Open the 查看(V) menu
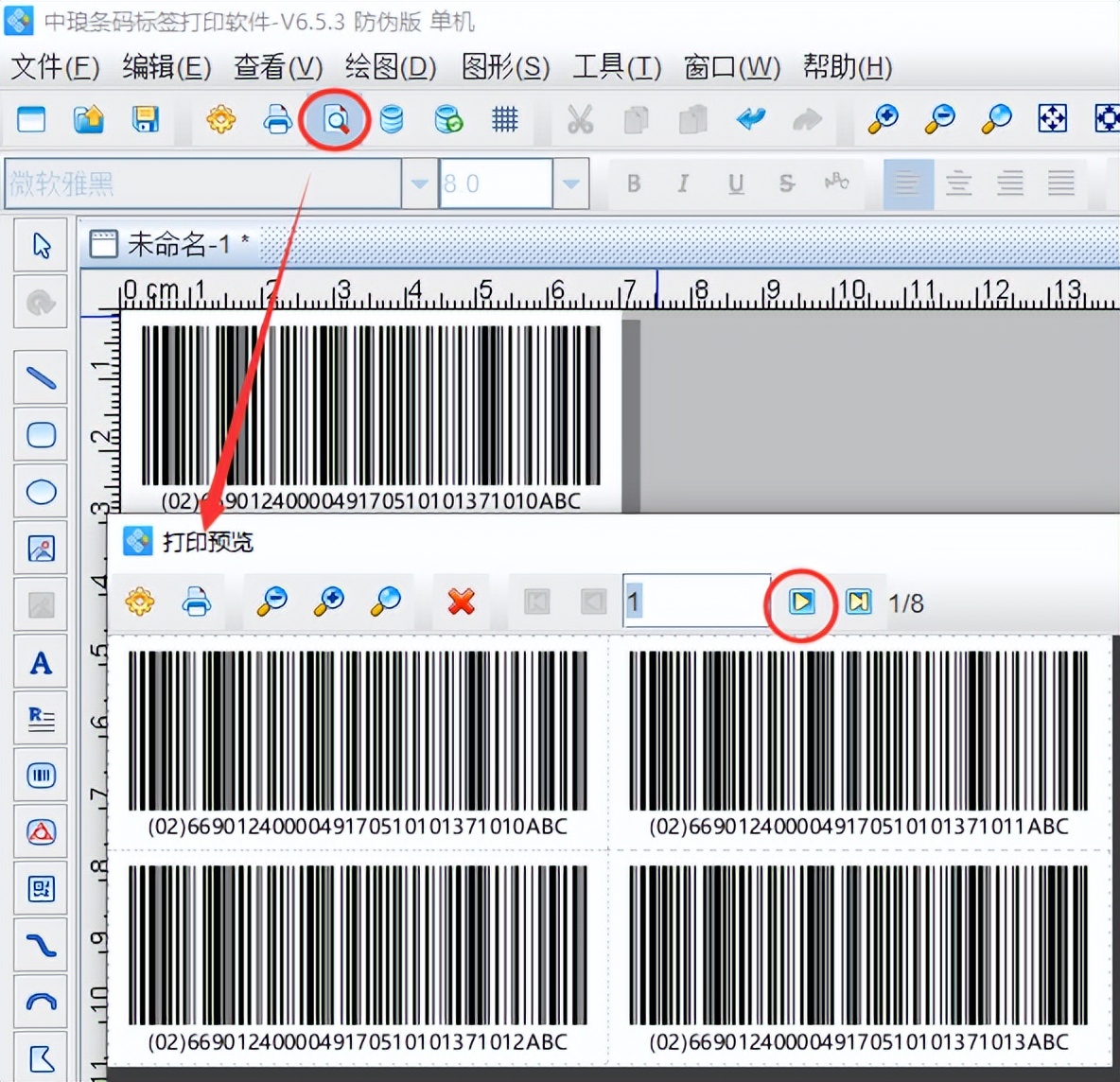 pyautogui.click(x=278, y=68)
